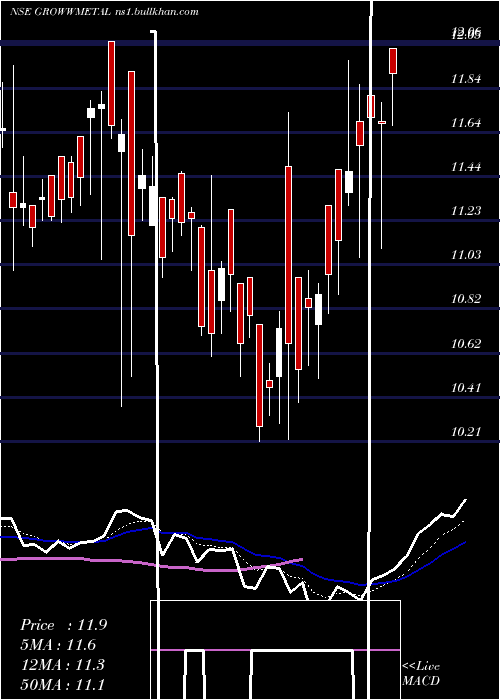Image resolution: width=500 pixels, height=700 pixels.
Task: Click the <<Live MACD label
Action: (421, 674)
